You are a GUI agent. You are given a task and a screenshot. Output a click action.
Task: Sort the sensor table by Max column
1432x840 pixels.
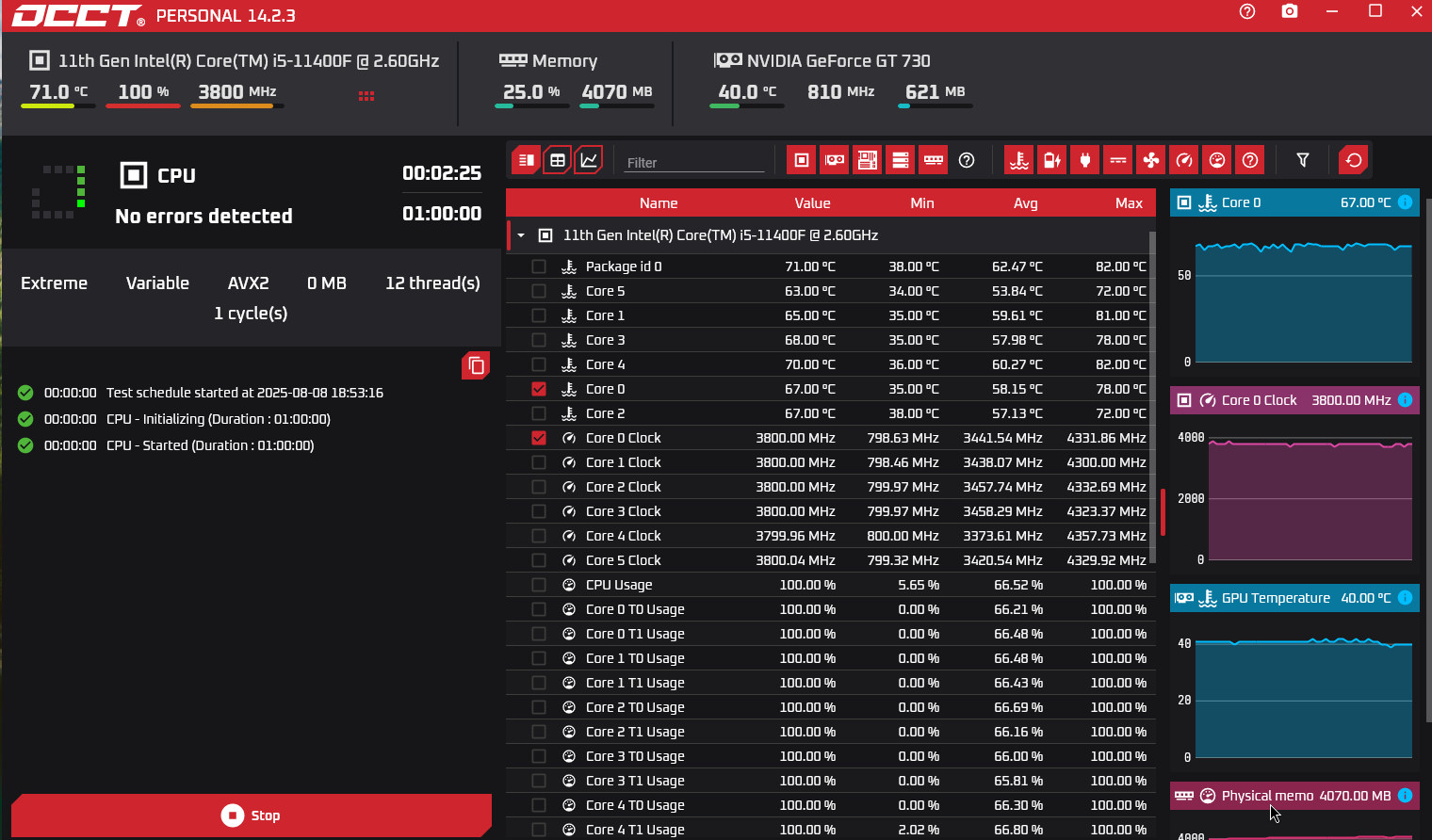pos(1129,203)
